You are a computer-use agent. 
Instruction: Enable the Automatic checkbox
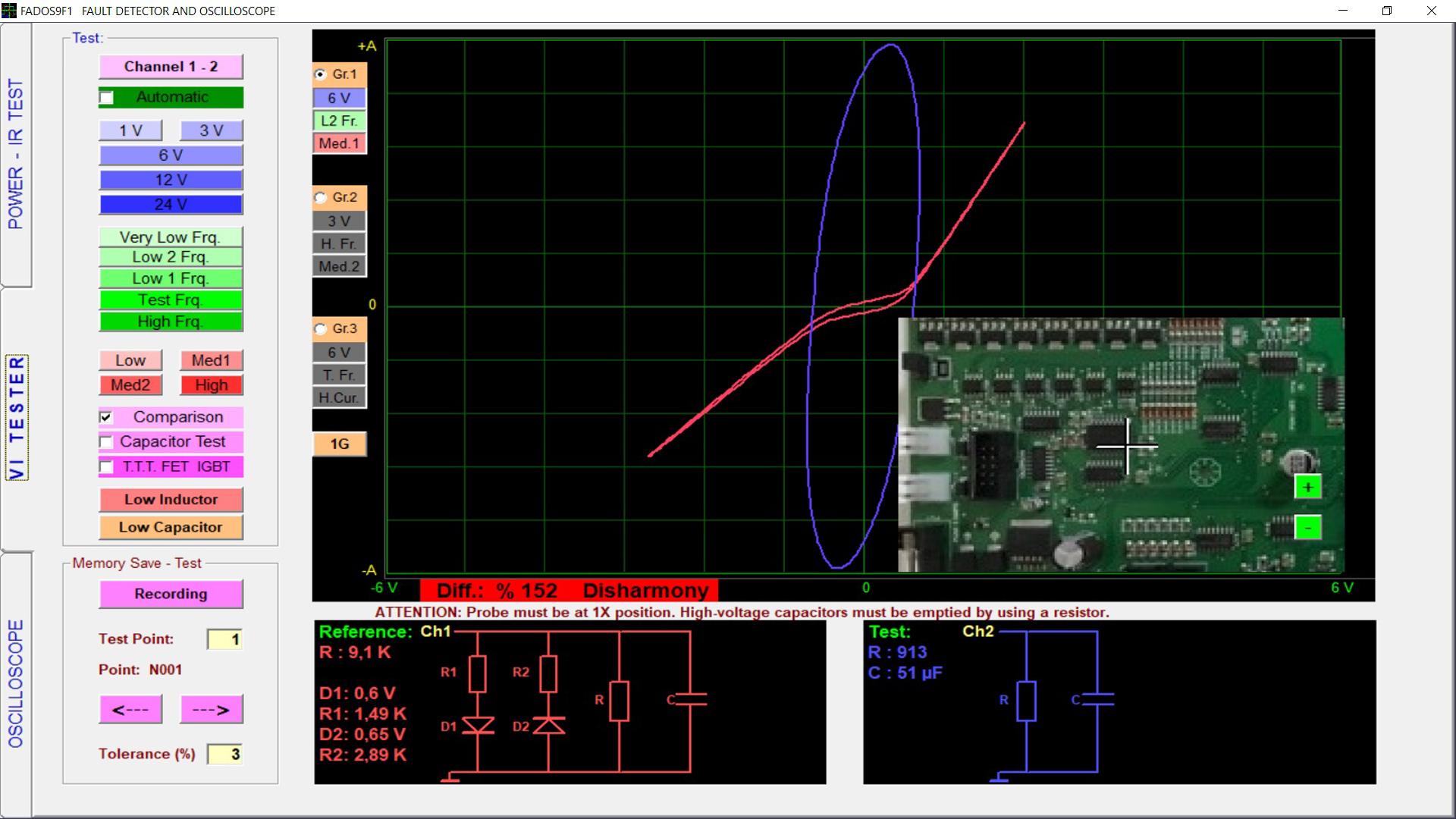click(107, 98)
